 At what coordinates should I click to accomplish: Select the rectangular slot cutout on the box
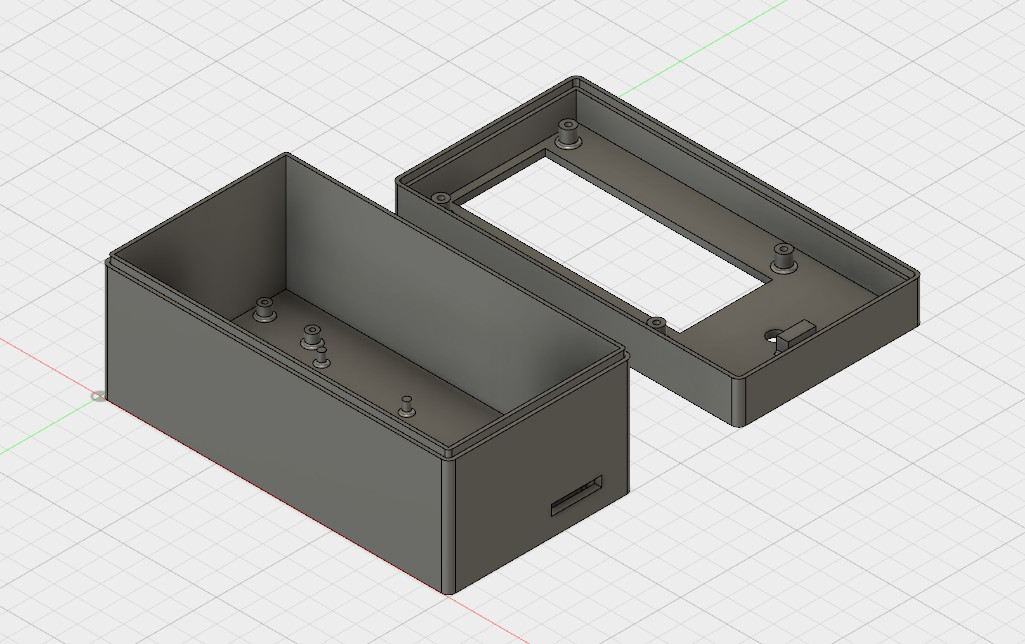tap(577, 496)
